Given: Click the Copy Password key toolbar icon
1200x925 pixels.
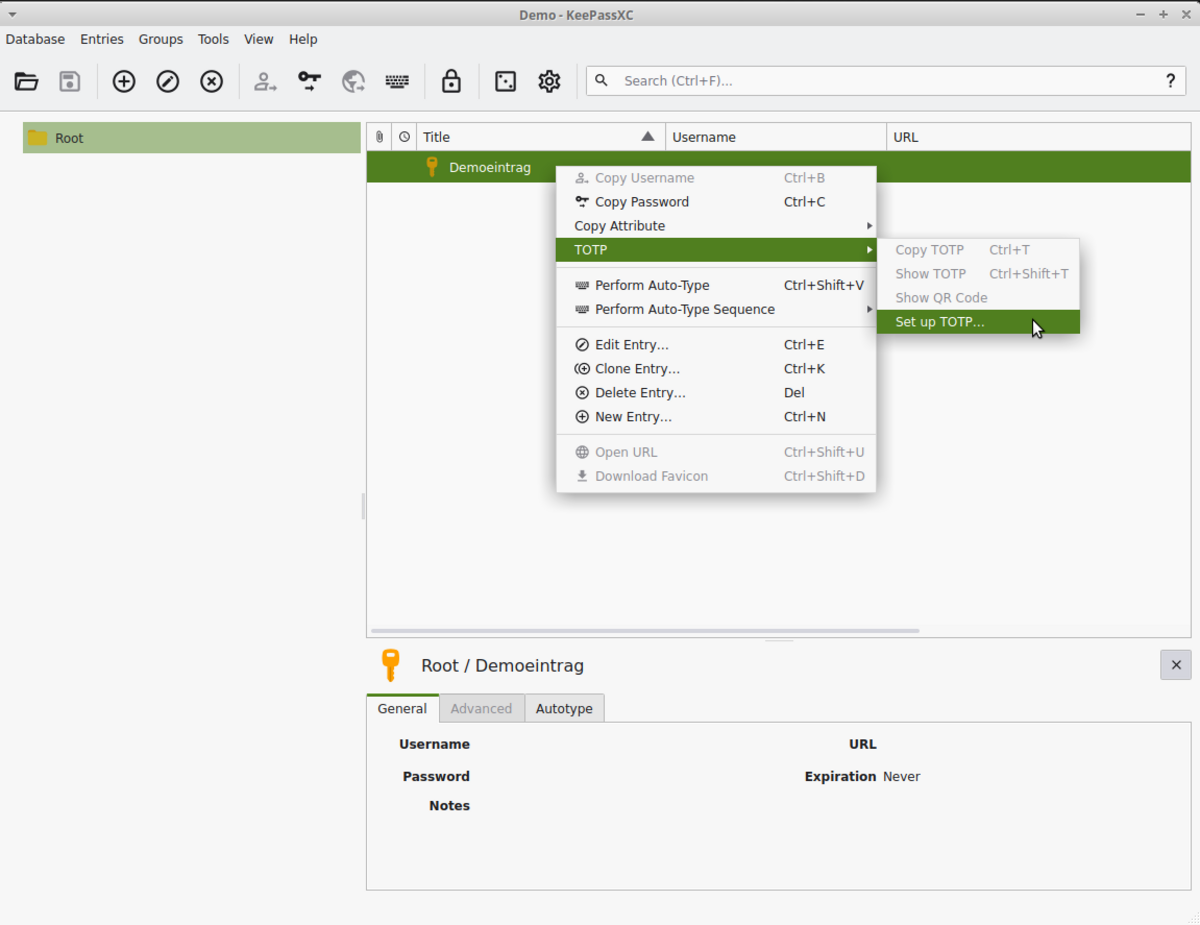Looking at the screenshot, I should pos(310,81).
